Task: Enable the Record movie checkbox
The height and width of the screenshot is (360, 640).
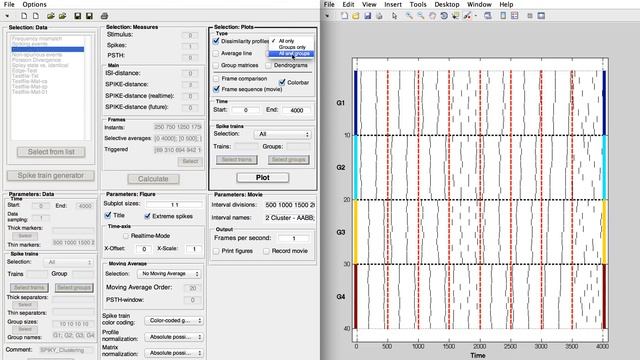Action: pyautogui.click(x=267, y=251)
